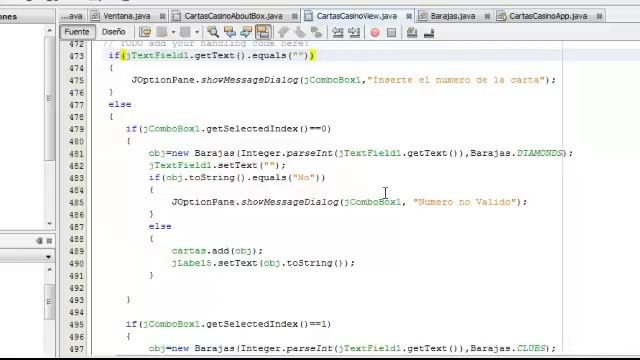Click Find Previous Occurrence icon
The image size is (640, 360).
click(x=229, y=32)
